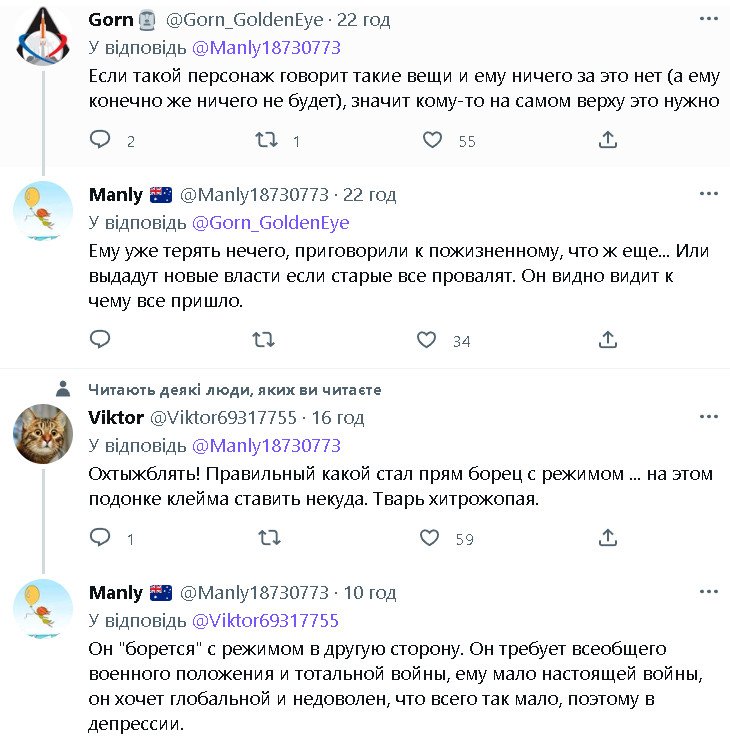The width and height of the screenshot is (730, 745).
Task: Open more options on Manly's last tweet
Action: pyautogui.click(x=709, y=592)
